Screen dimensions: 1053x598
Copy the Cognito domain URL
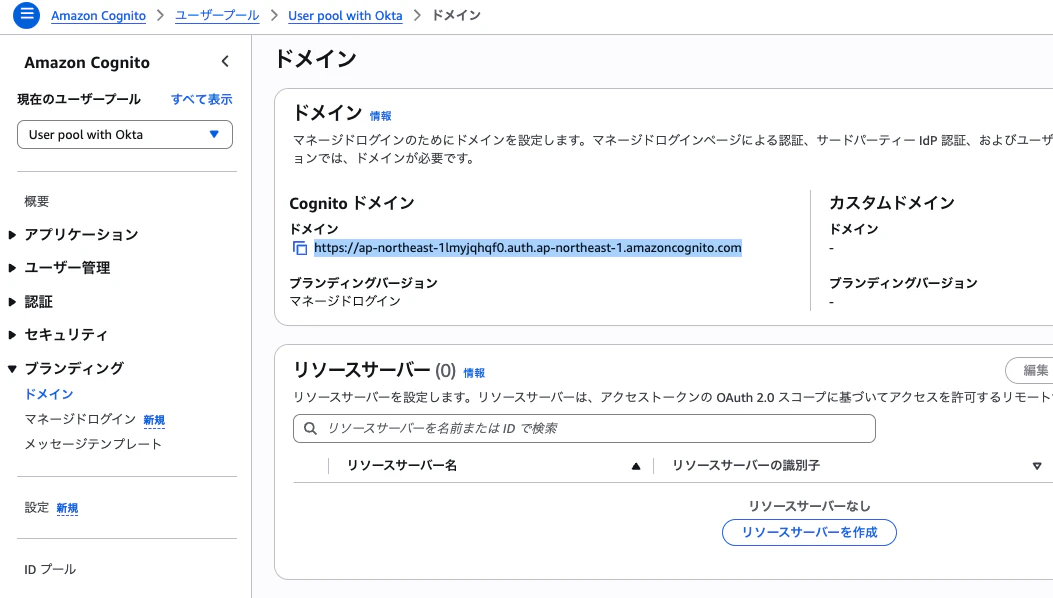[298, 247]
